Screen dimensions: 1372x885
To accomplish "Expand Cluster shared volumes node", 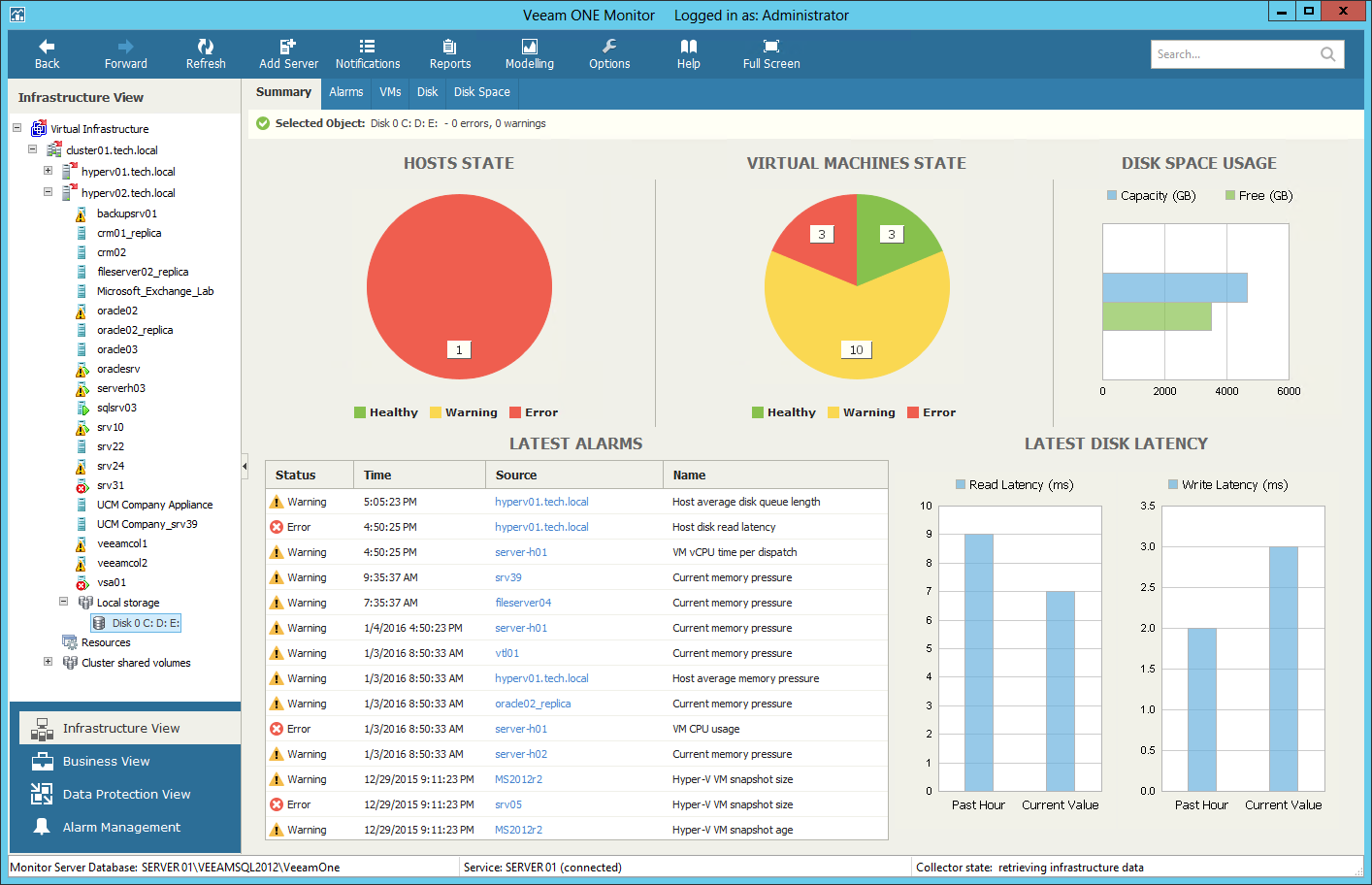I will [x=48, y=662].
